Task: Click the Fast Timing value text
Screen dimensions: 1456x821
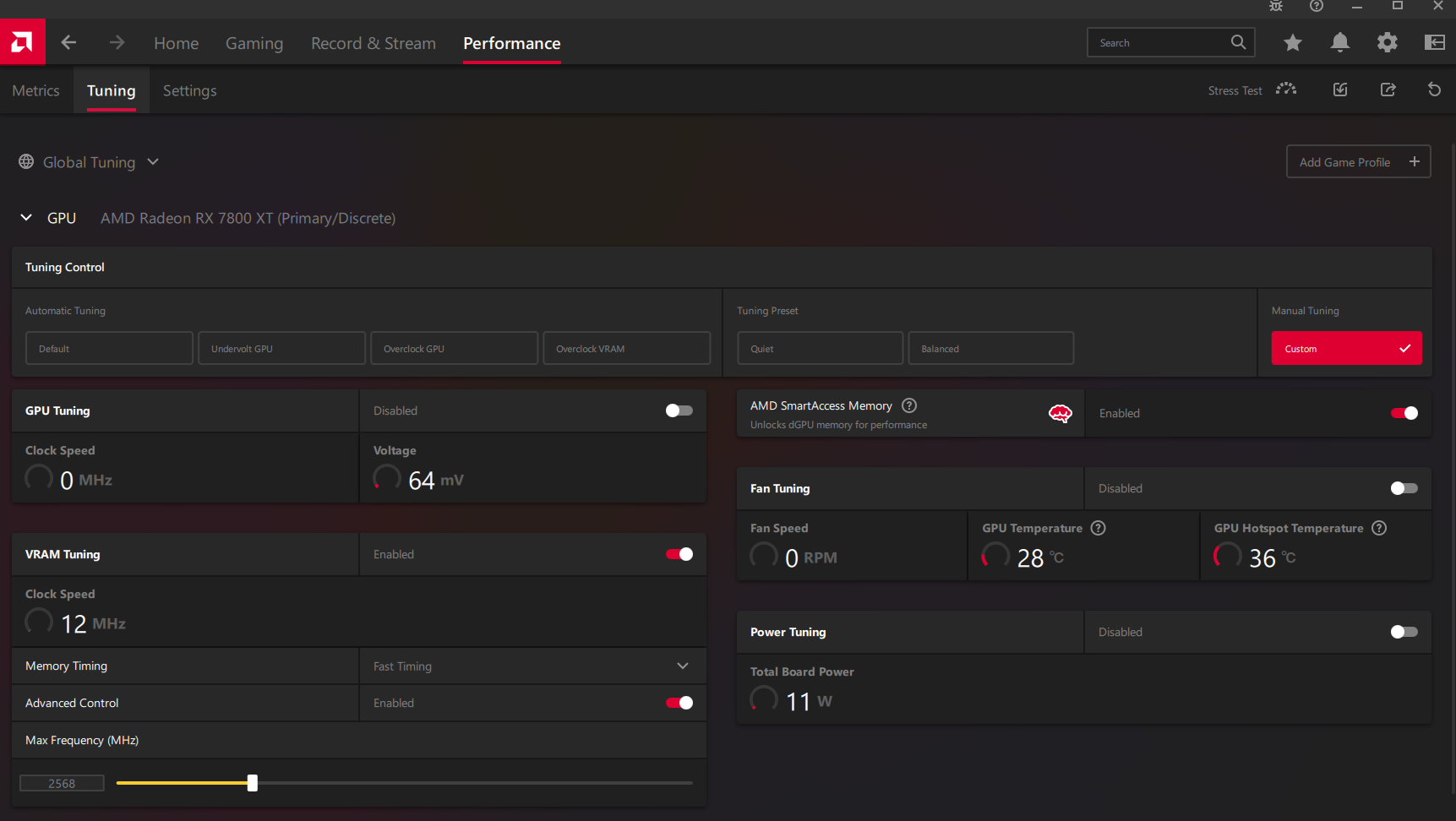Action: point(402,666)
